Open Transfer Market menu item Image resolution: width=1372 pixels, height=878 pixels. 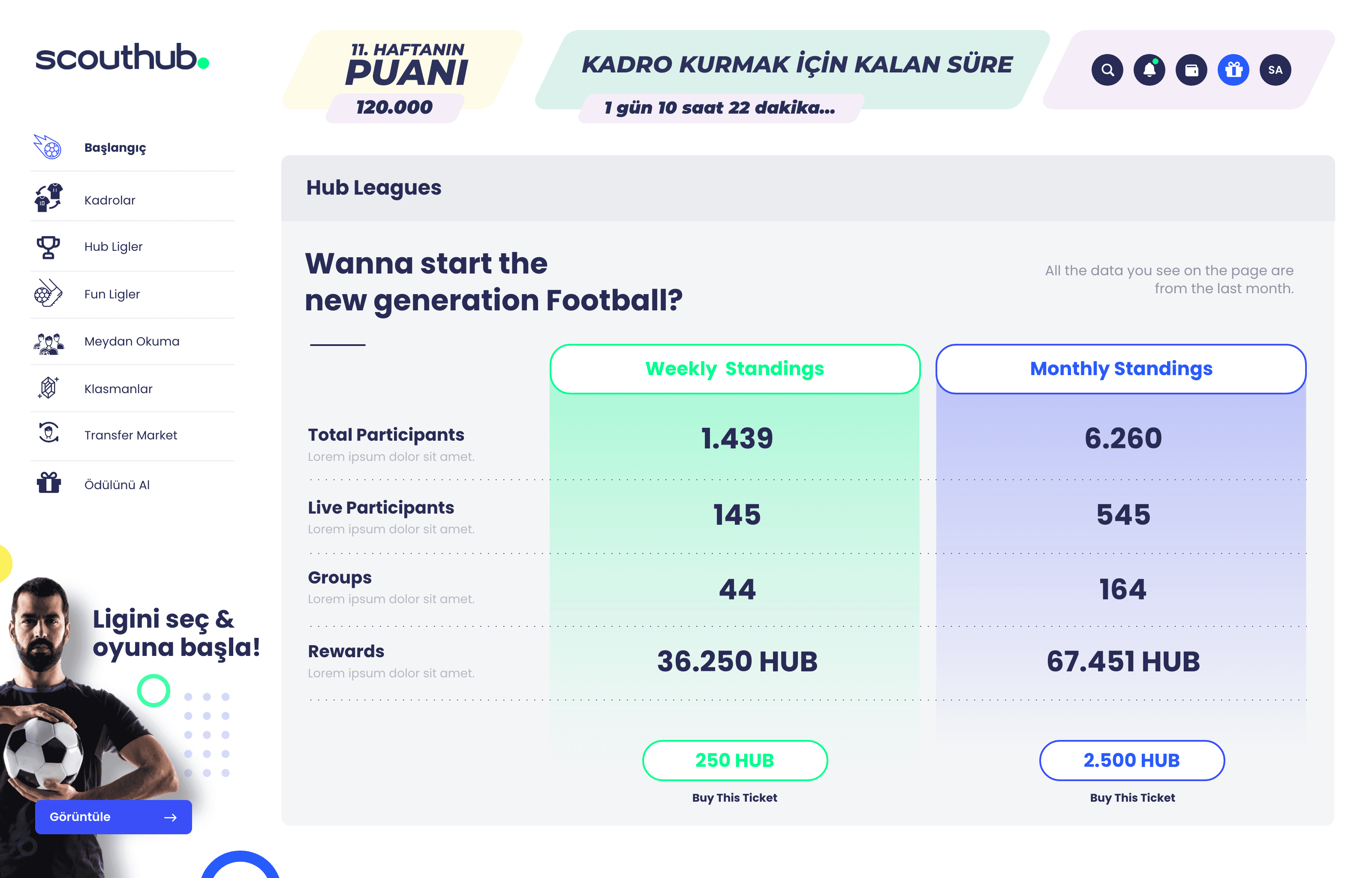pos(132,436)
